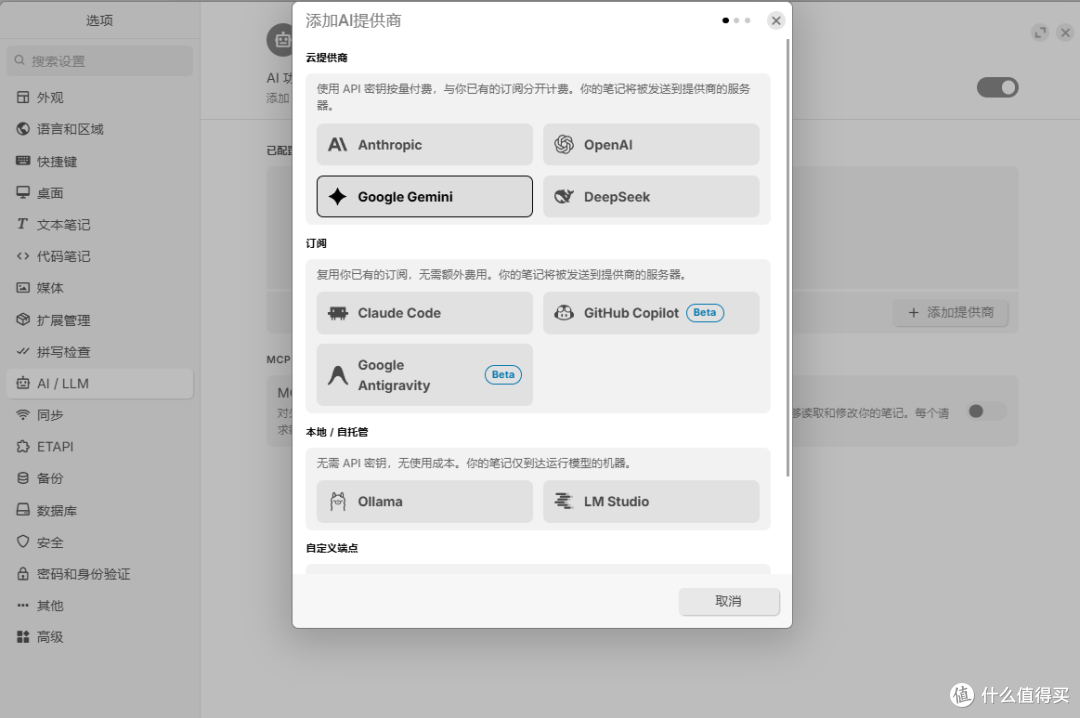The width and height of the screenshot is (1080, 718).
Task: Choose the Claude Code subscription
Action: click(424, 313)
